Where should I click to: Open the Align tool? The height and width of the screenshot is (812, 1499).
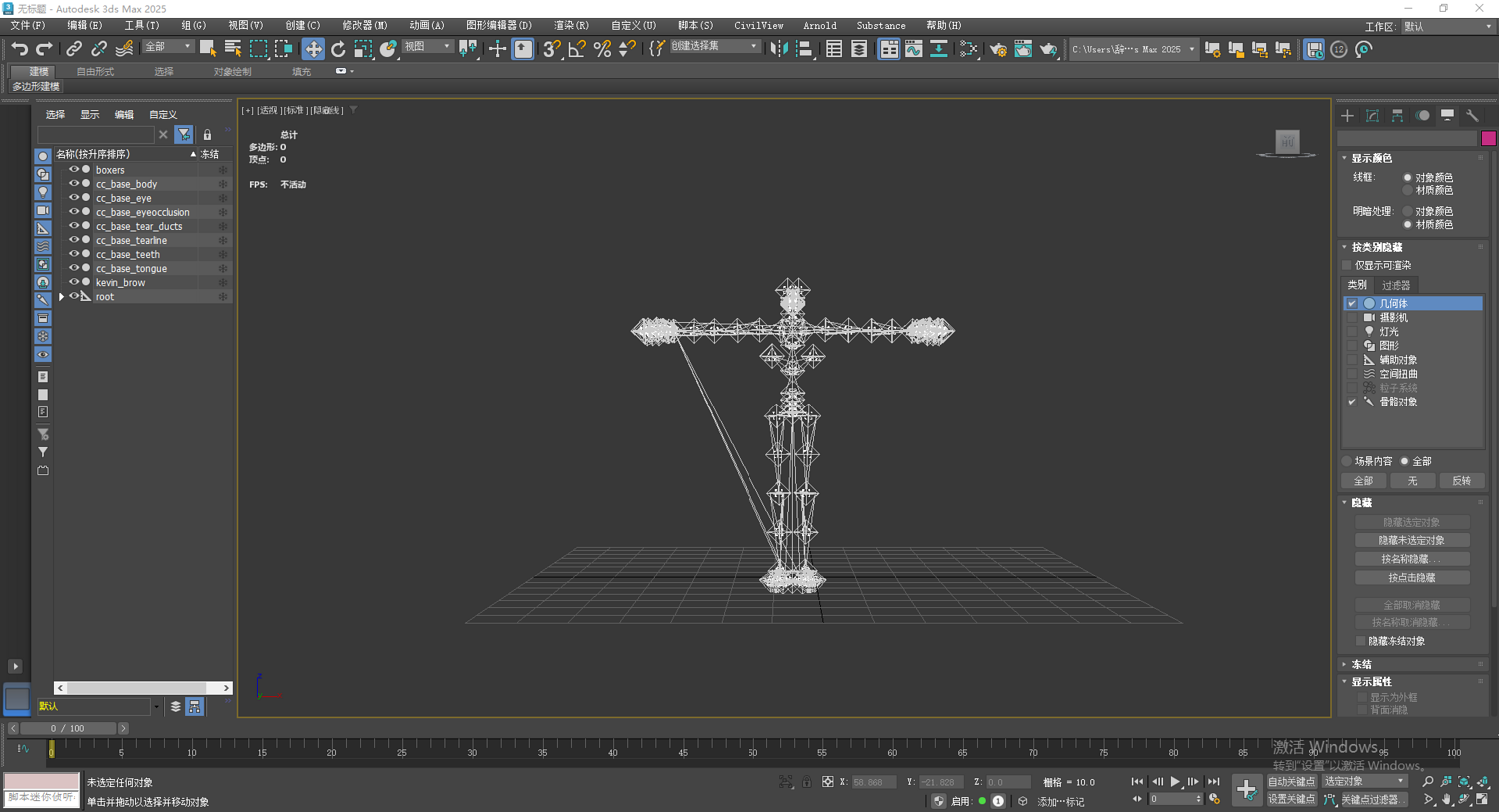[804, 49]
